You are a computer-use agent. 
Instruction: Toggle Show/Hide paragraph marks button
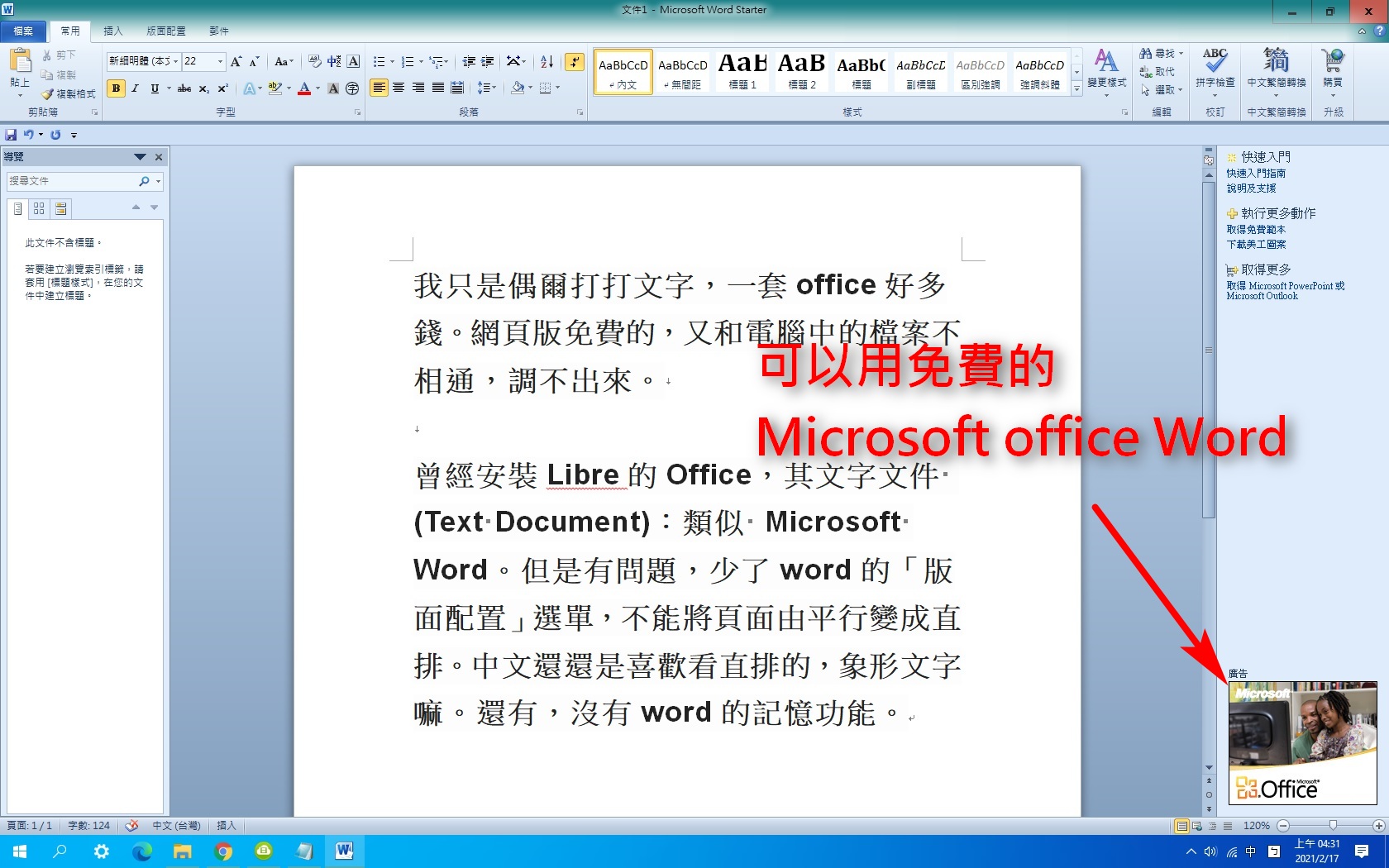click(x=574, y=61)
